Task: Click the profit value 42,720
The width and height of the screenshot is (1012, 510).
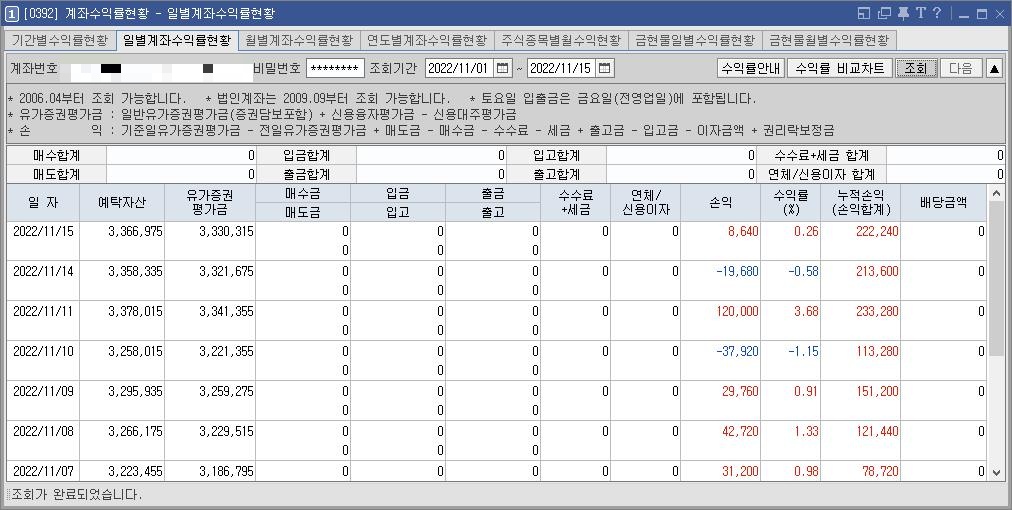Action: point(740,432)
